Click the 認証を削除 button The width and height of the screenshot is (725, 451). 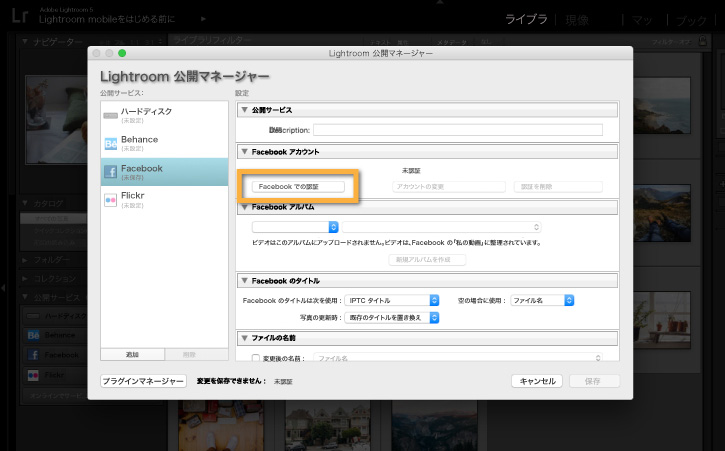tap(558, 186)
